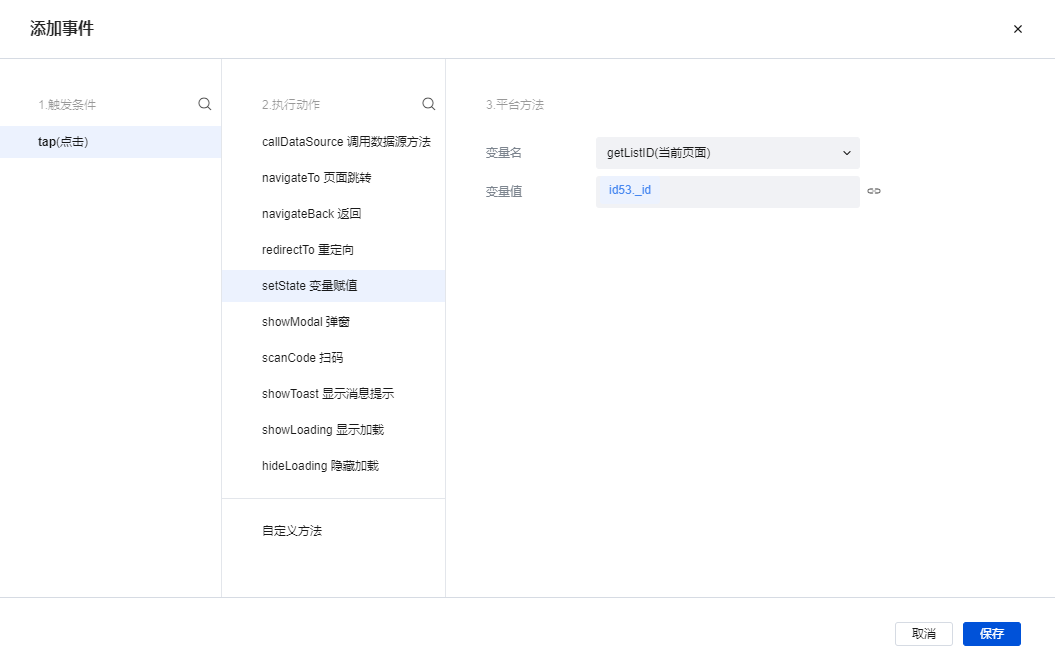Click the 变量值 label
Screen dimensions: 1055x665
pyautogui.click(x=503, y=192)
